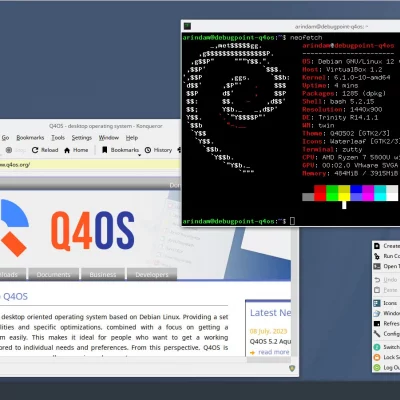The height and width of the screenshot is (400, 400).
Task: Follow the 'read more' news link
Action: click(273, 352)
